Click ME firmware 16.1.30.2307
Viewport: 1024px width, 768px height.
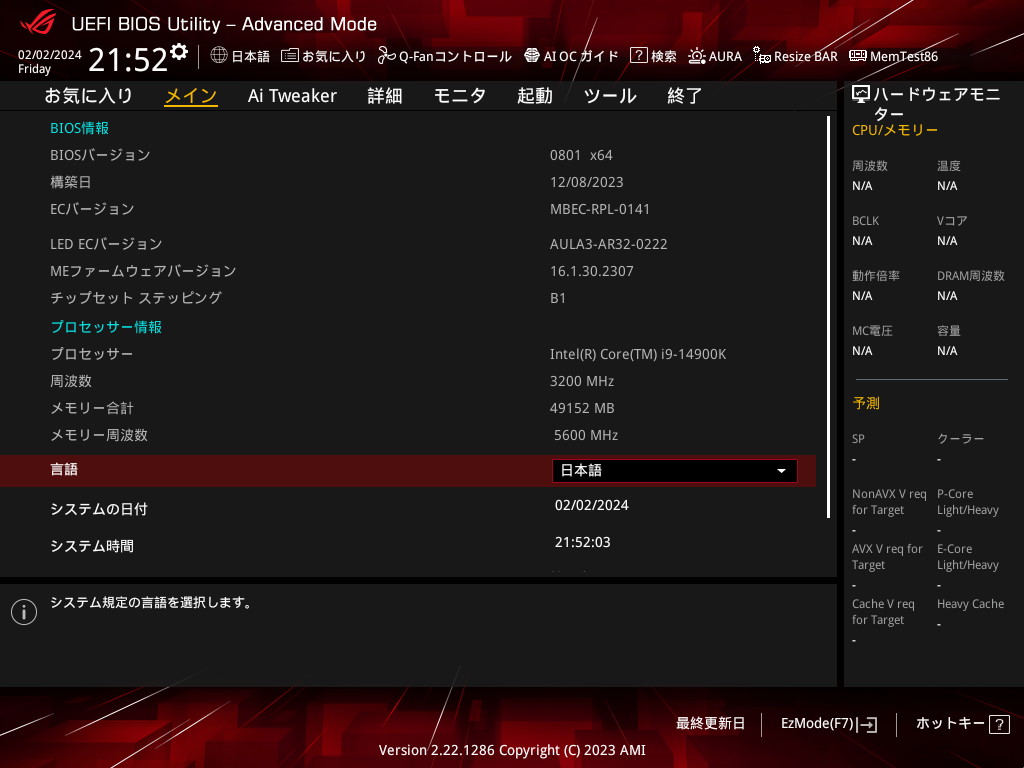click(592, 271)
